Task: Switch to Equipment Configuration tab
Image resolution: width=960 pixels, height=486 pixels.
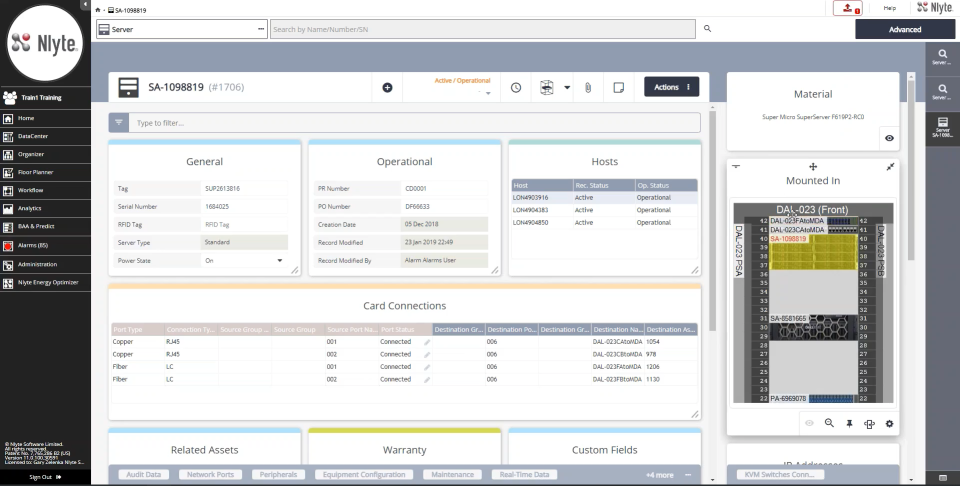Action: click(x=364, y=474)
